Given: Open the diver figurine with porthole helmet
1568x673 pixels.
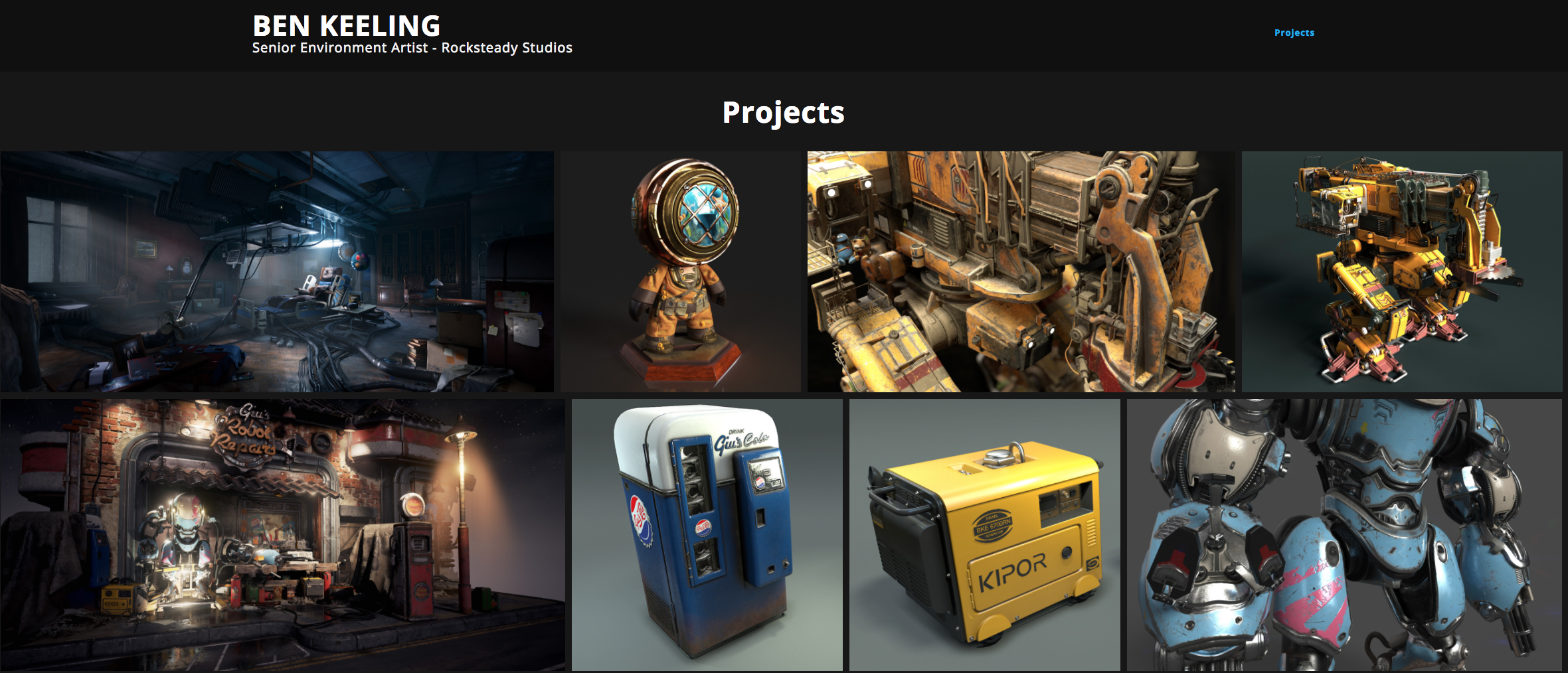Looking at the screenshot, I should [680, 271].
